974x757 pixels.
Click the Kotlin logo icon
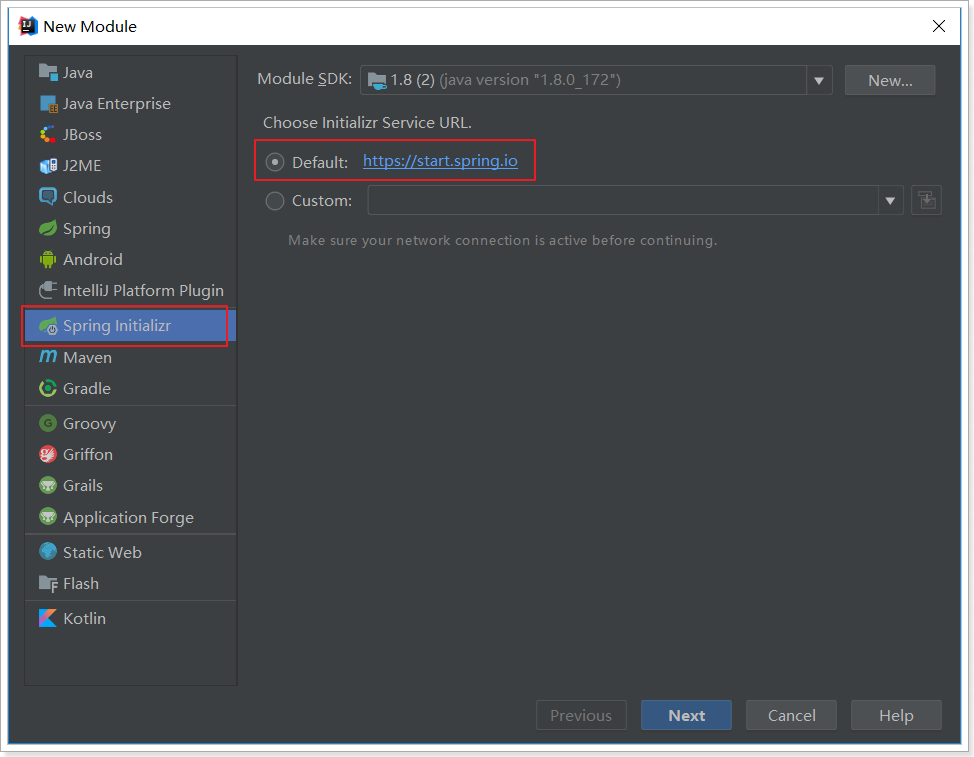(x=48, y=618)
